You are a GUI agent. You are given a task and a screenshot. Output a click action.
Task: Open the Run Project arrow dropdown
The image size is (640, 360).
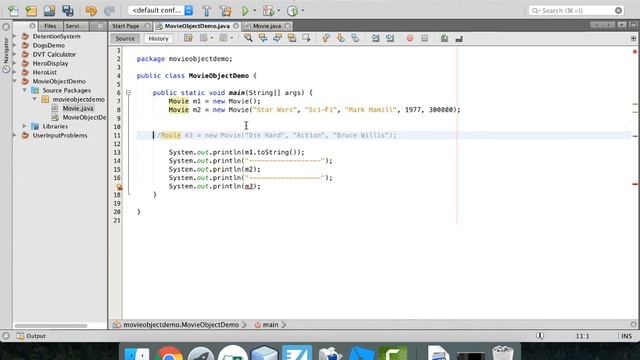point(254,11)
